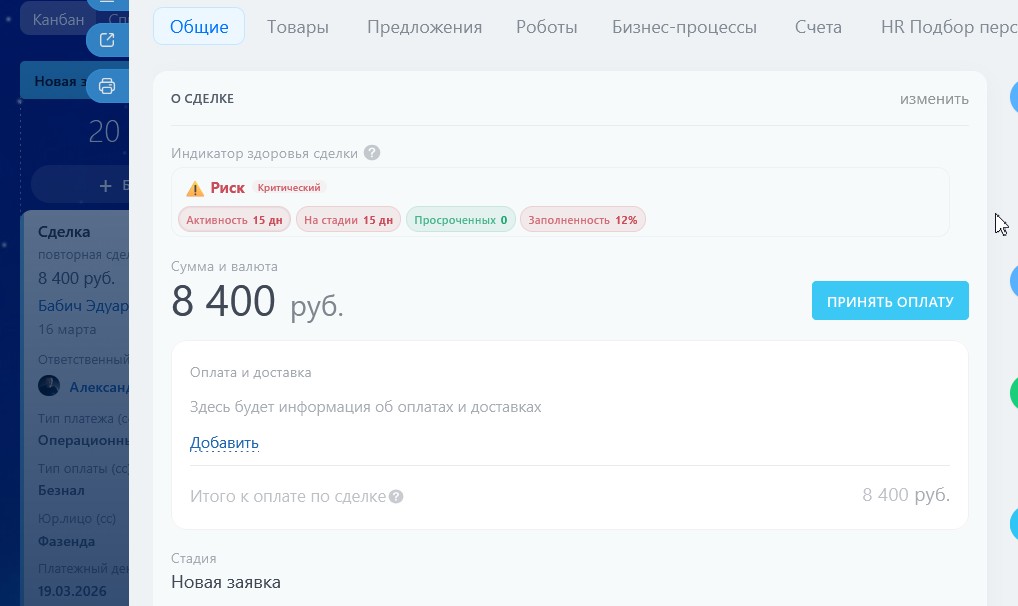Click the 8 400 deal amount value

pos(223,301)
